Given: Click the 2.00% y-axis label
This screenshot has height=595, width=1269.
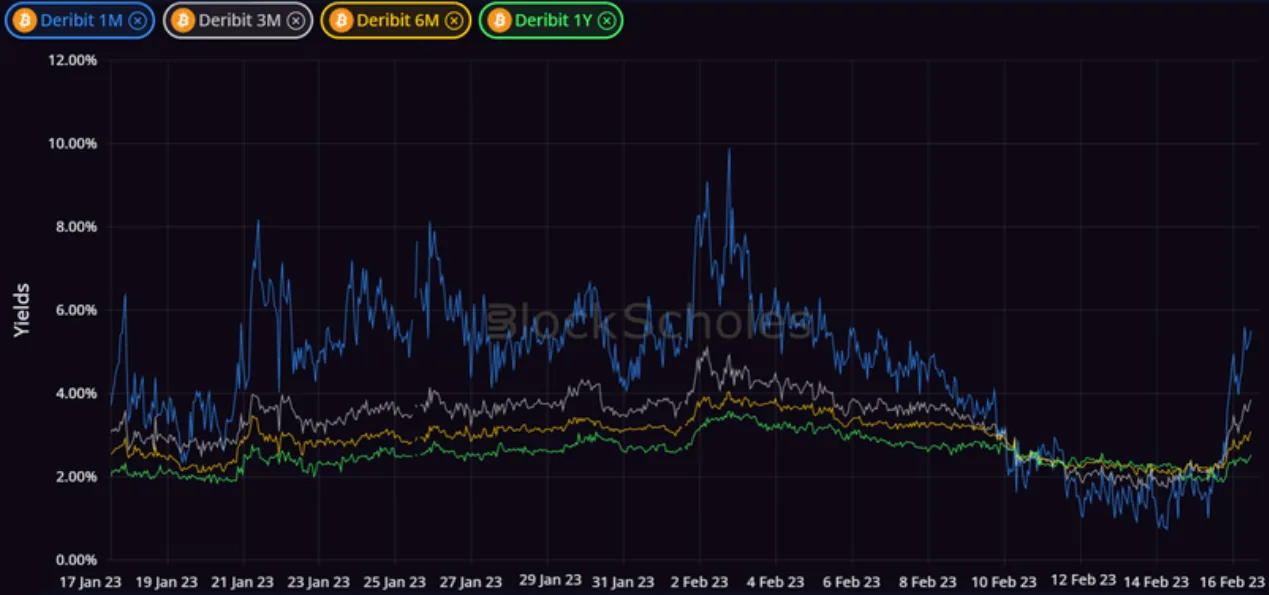Looking at the screenshot, I should coord(75,477).
